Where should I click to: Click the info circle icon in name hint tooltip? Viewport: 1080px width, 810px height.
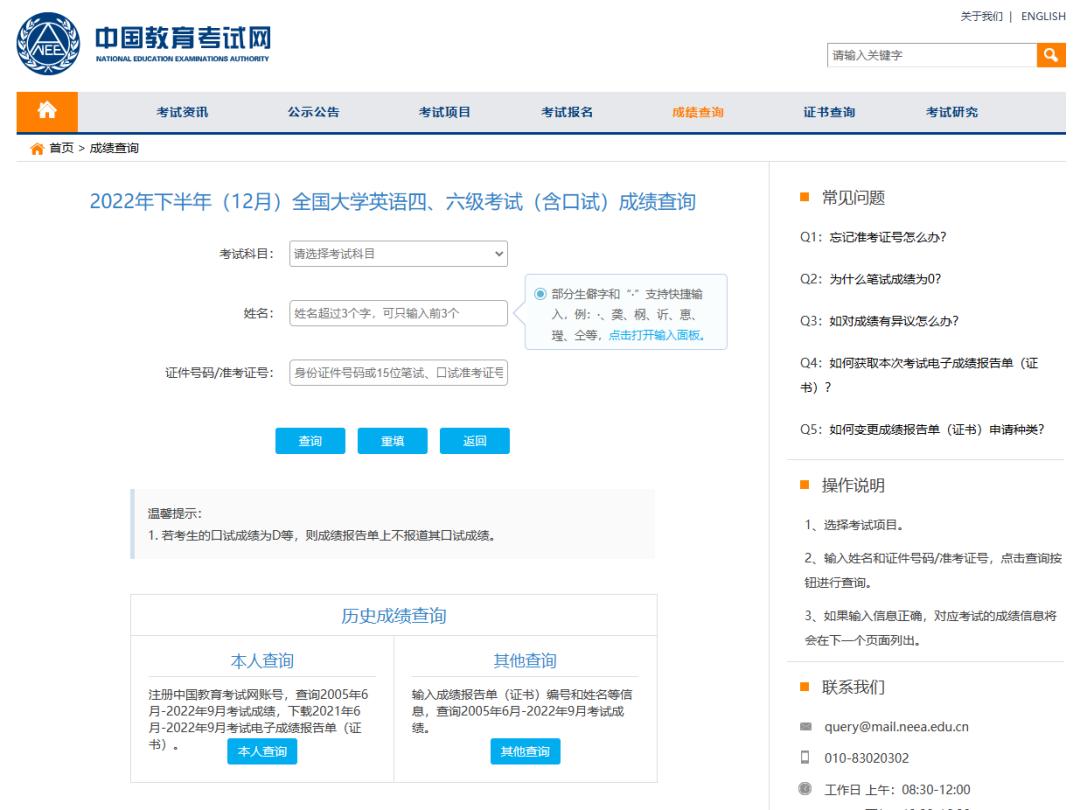[540, 294]
